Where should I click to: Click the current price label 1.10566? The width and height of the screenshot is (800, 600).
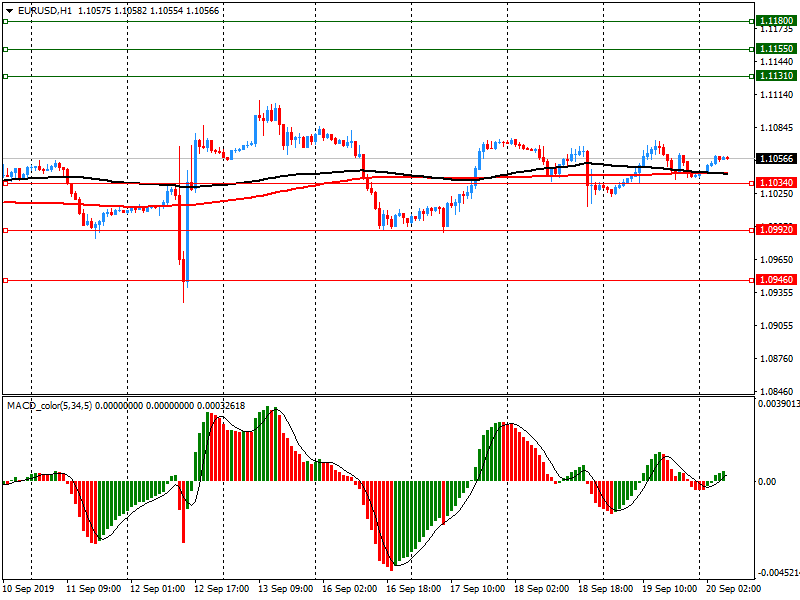[x=776, y=159]
